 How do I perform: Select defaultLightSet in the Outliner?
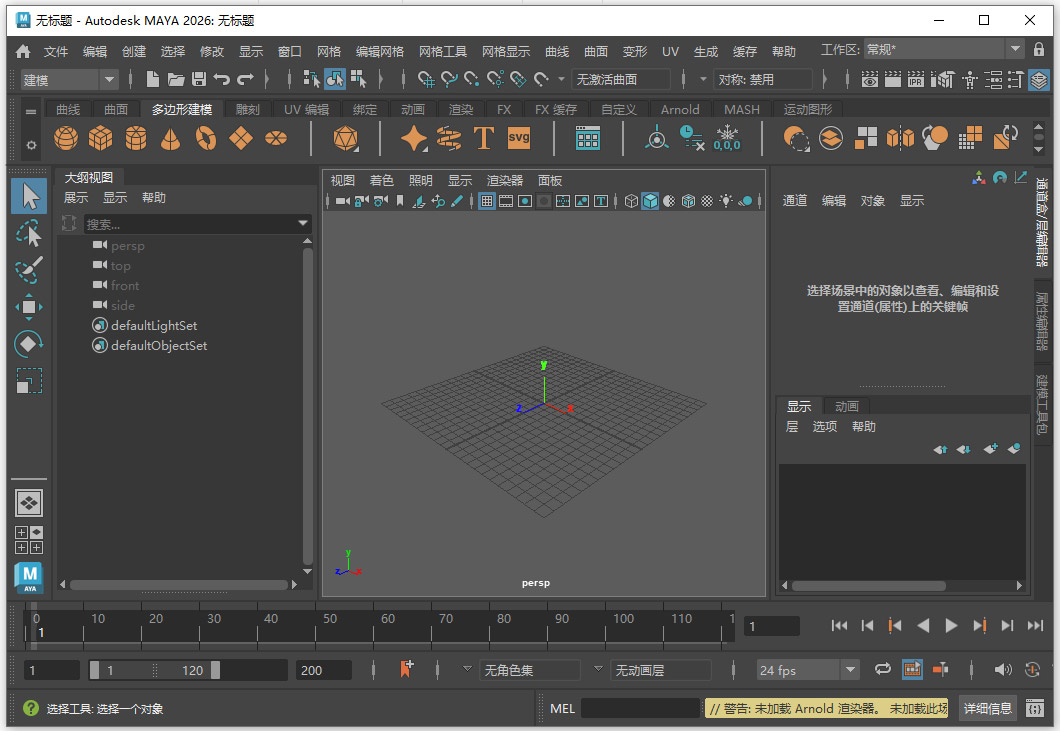(x=153, y=325)
